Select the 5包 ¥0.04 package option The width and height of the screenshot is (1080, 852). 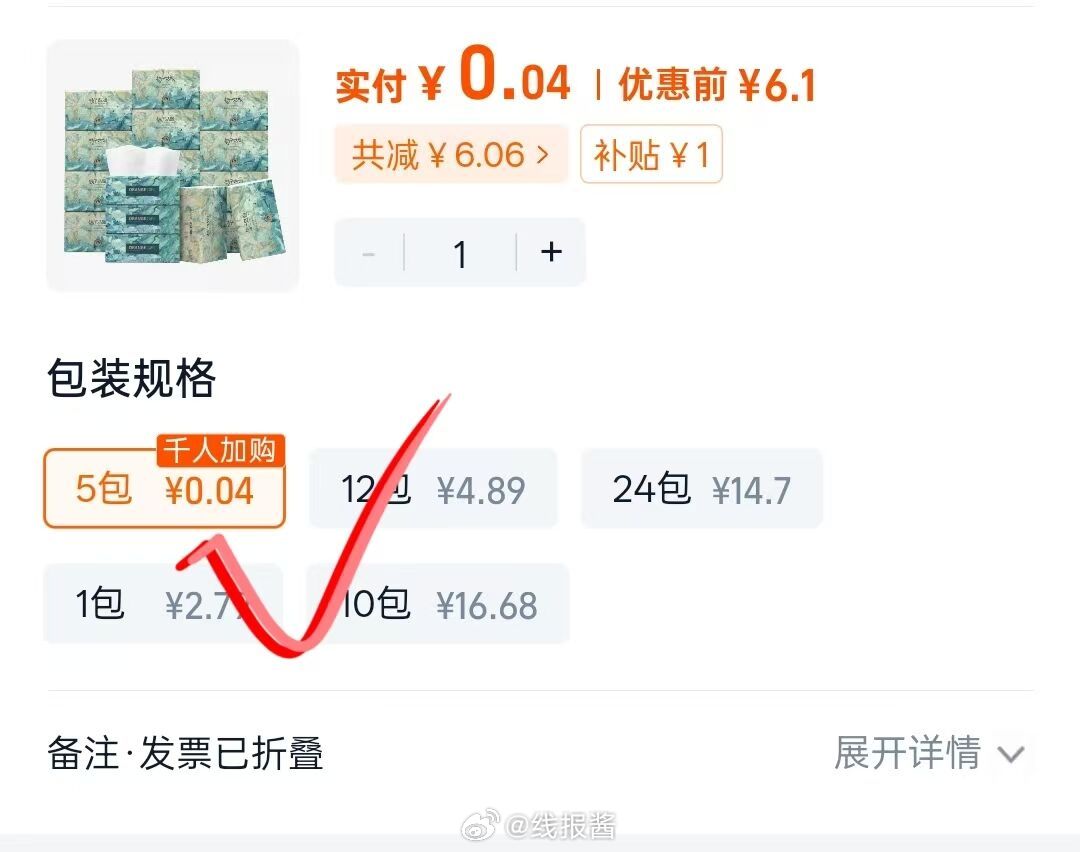tap(165, 488)
